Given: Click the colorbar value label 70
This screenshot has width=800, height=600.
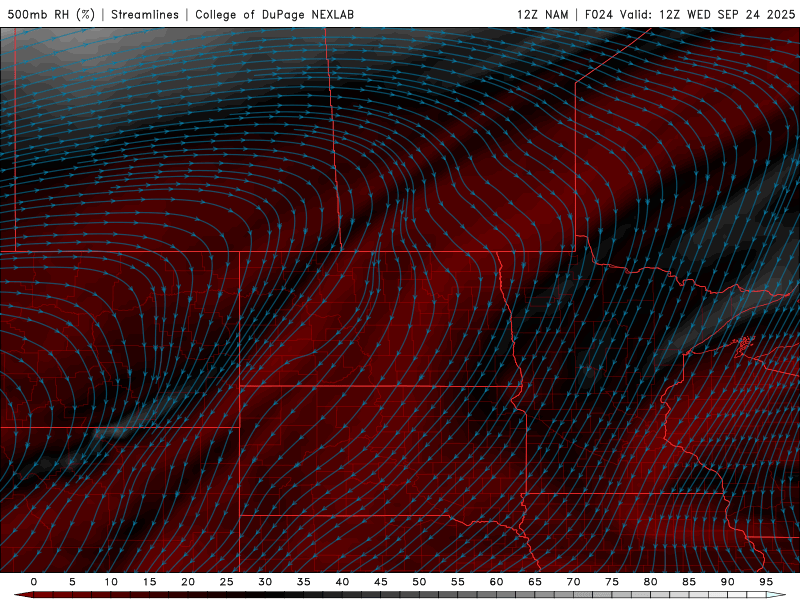Looking at the screenshot, I should [x=573, y=582].
